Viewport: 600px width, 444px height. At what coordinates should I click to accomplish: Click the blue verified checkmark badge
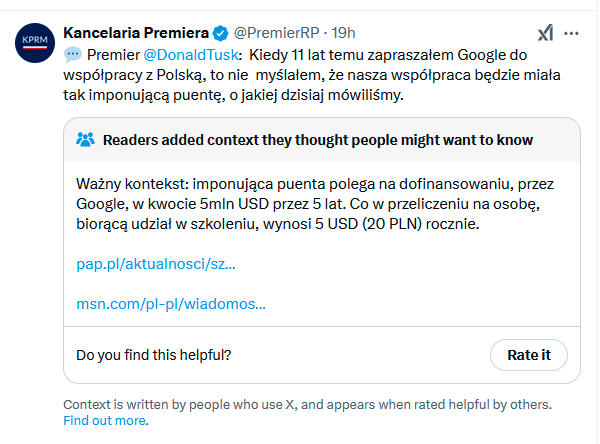pos(220,33)
